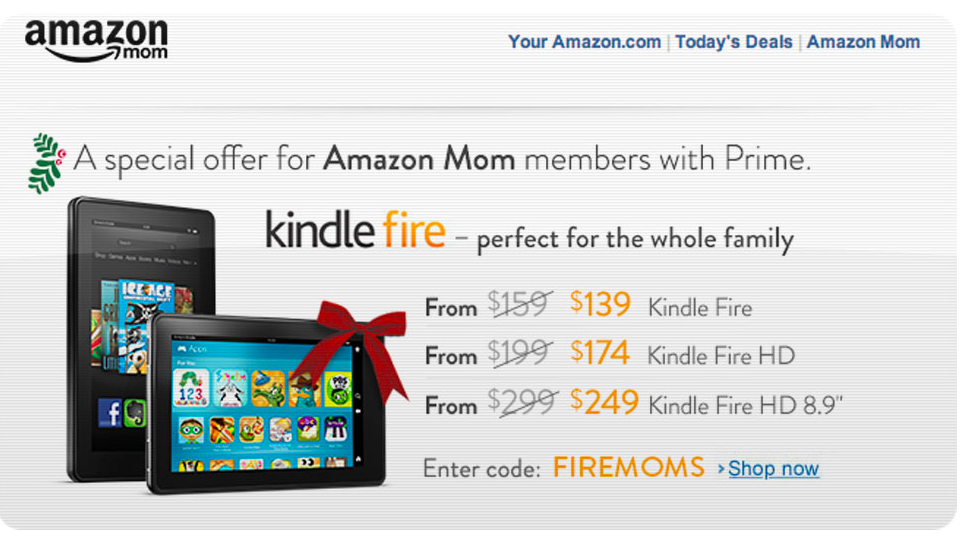Click the portrait Kindle Fire tablet image

[x=141, y=339]
